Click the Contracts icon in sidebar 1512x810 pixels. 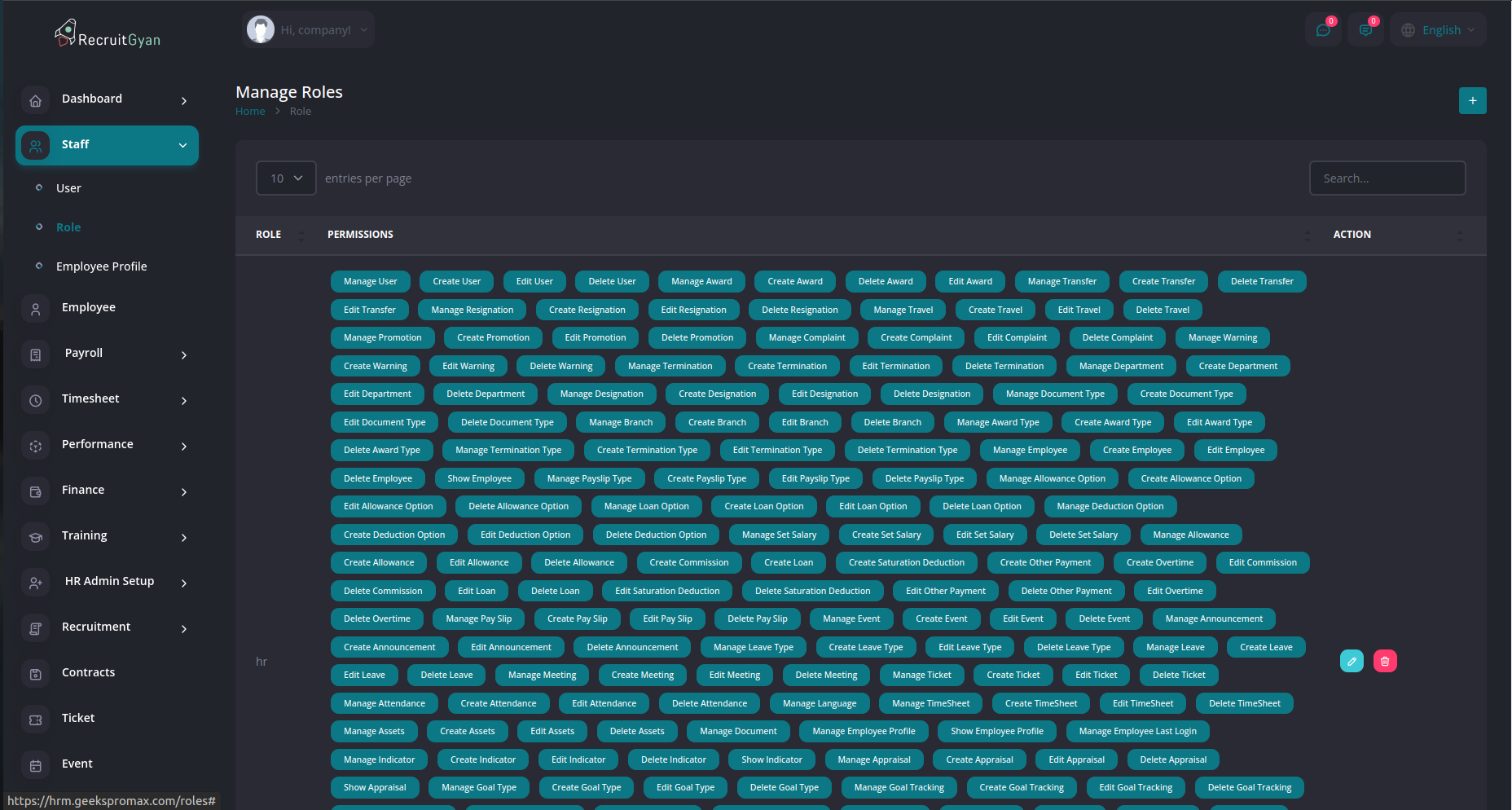[35, 673]
